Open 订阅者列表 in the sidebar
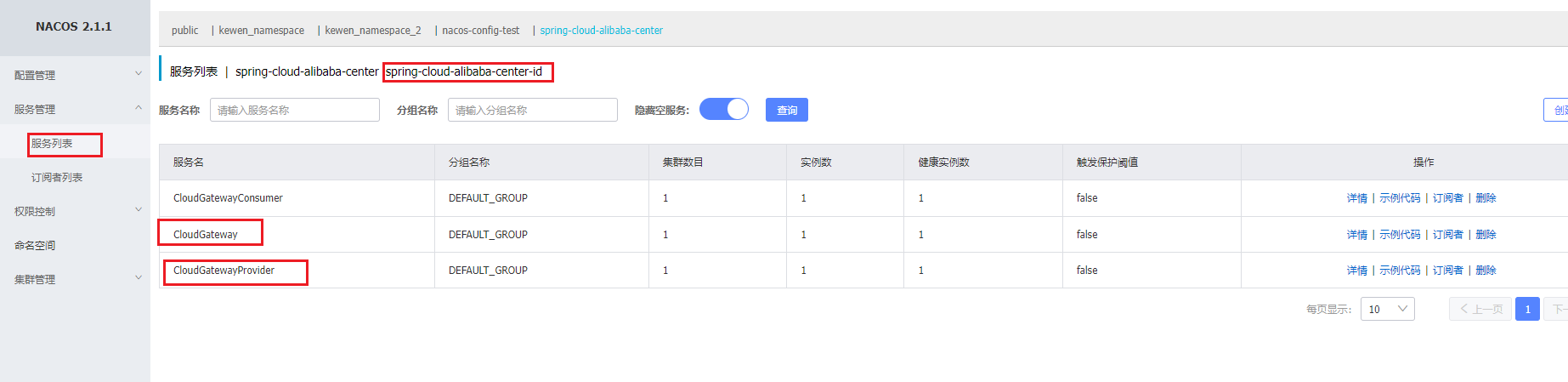This screenshot has width=1568, height=382. (x=57, y=178)
